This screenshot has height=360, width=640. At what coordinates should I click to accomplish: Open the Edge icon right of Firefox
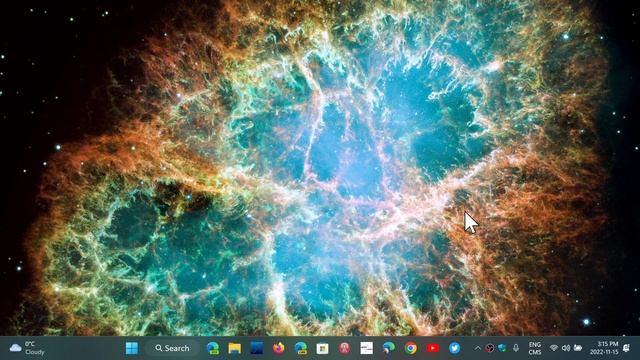(301, 348)
